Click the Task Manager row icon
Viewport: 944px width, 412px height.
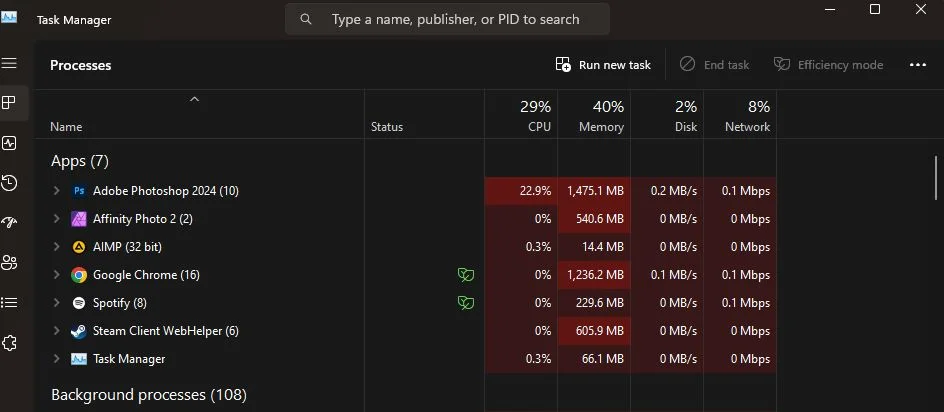[x=79, y=359]
